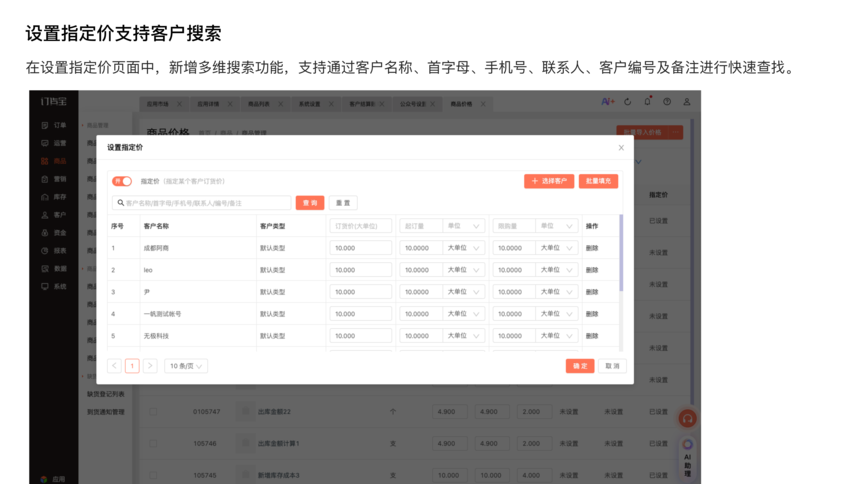Click the orange 查询 search button
The width and height of the screenshot is (860, 484).
pos(310,203)
